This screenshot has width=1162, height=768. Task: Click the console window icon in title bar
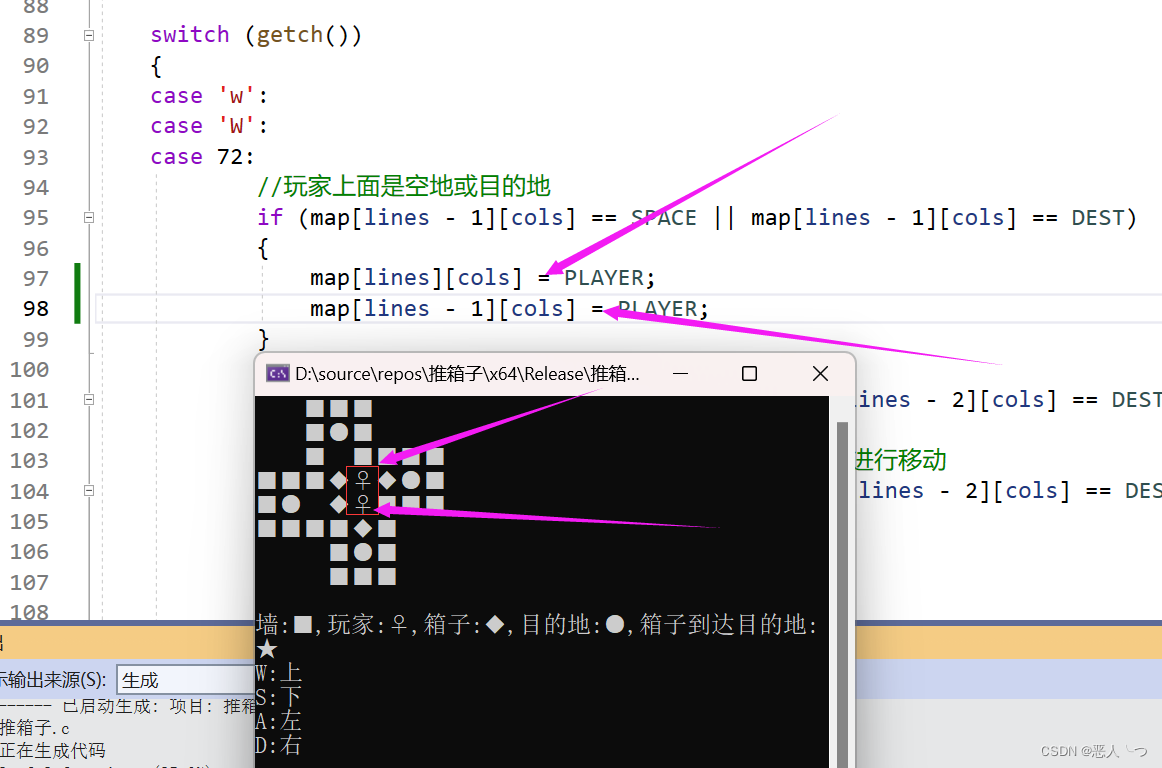278,374
